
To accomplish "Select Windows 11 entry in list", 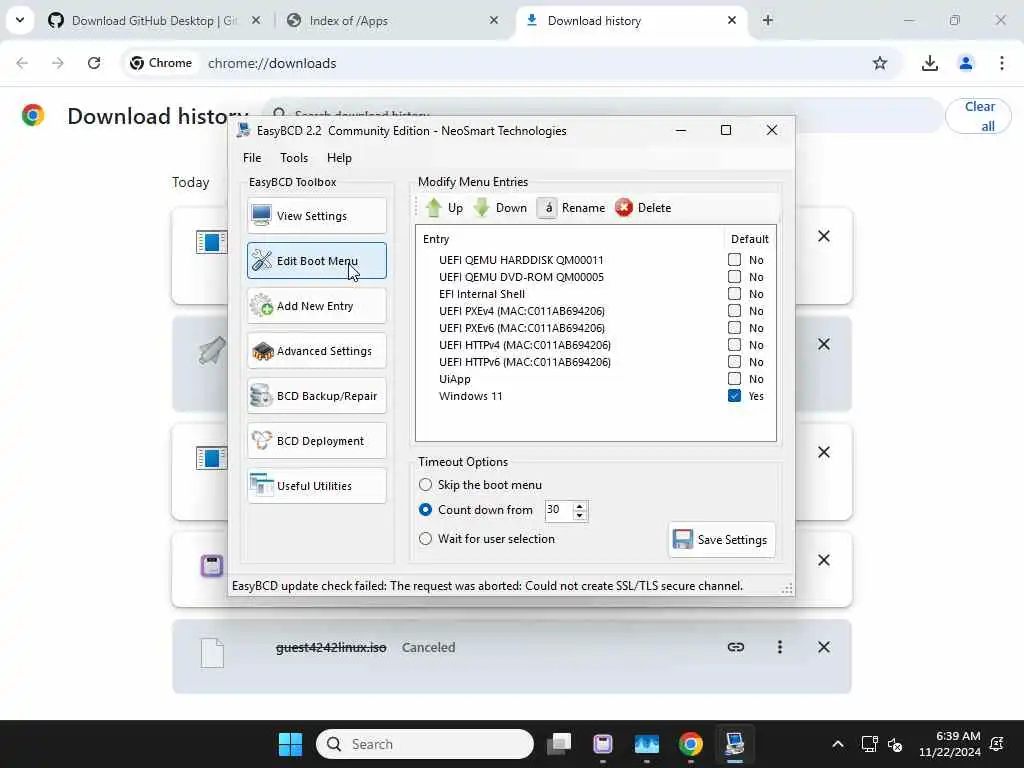I will coord(470,396).
